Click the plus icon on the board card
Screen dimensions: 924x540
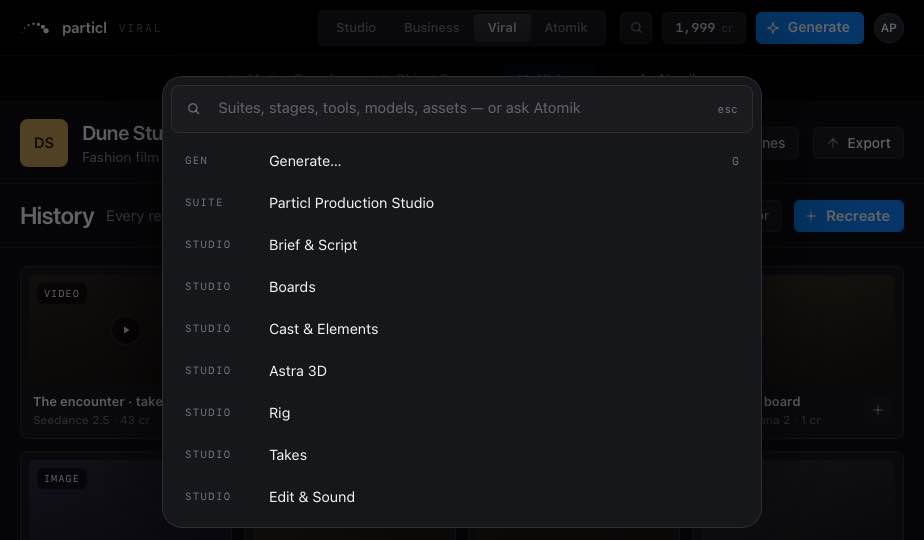pyautogui.click(x=877, y=410)
